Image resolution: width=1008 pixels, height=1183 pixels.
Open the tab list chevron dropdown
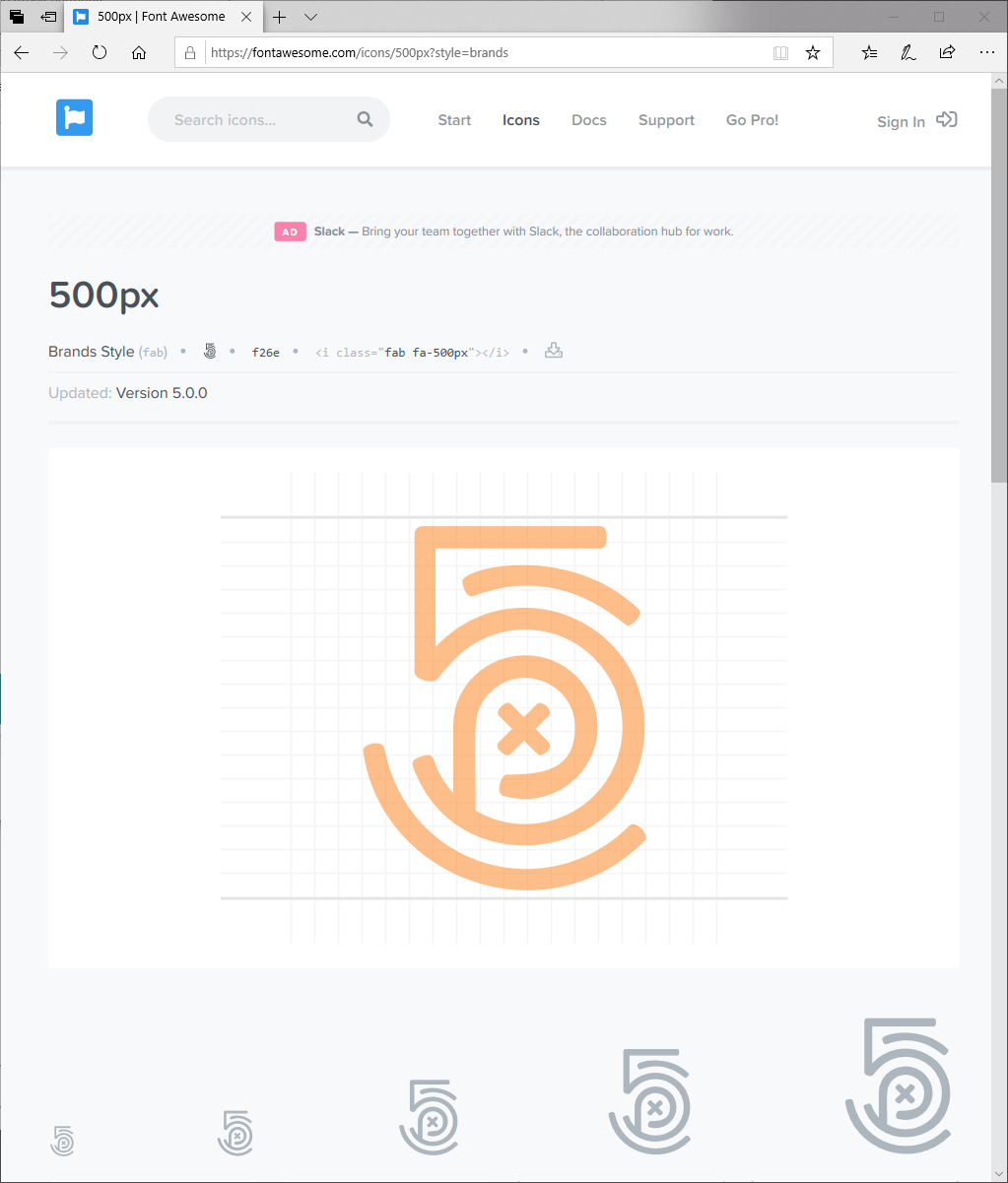(310, 17)
